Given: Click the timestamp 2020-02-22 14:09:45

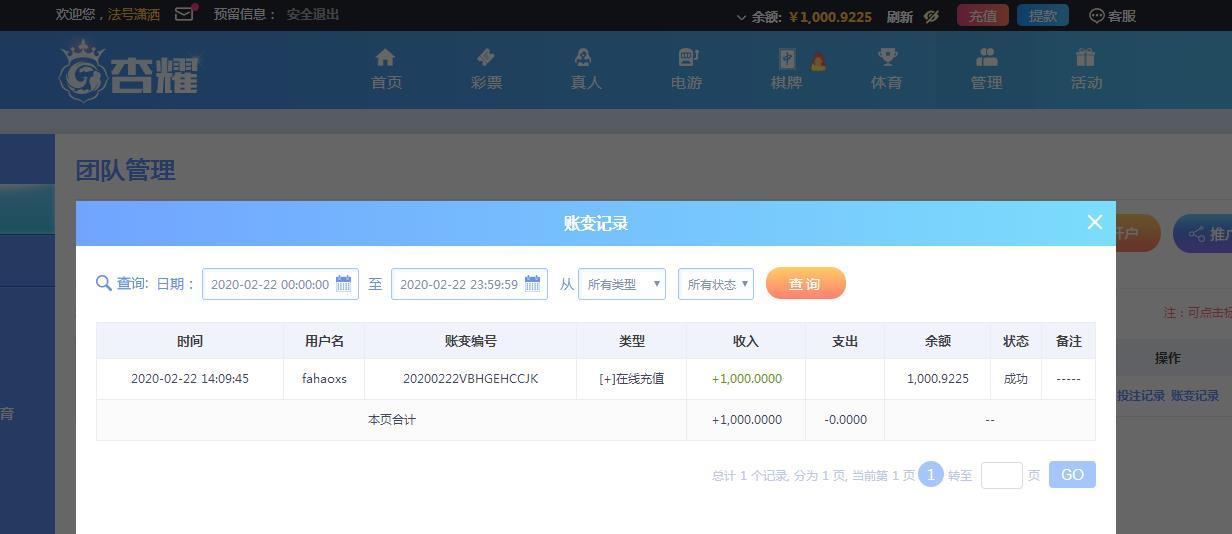Looking at the screenshot, I should click(x=190, y=379).
